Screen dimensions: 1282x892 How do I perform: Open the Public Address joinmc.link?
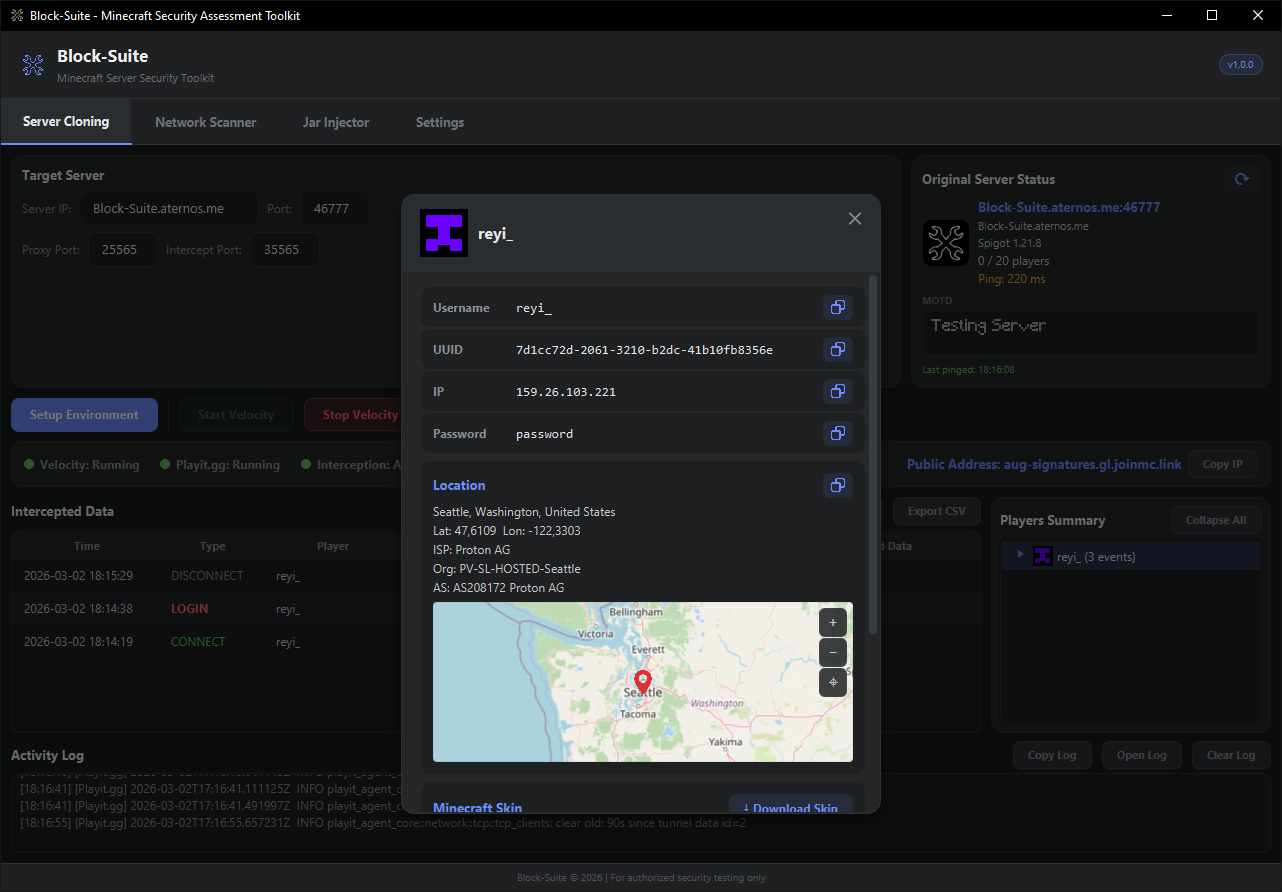(1044, 464)
